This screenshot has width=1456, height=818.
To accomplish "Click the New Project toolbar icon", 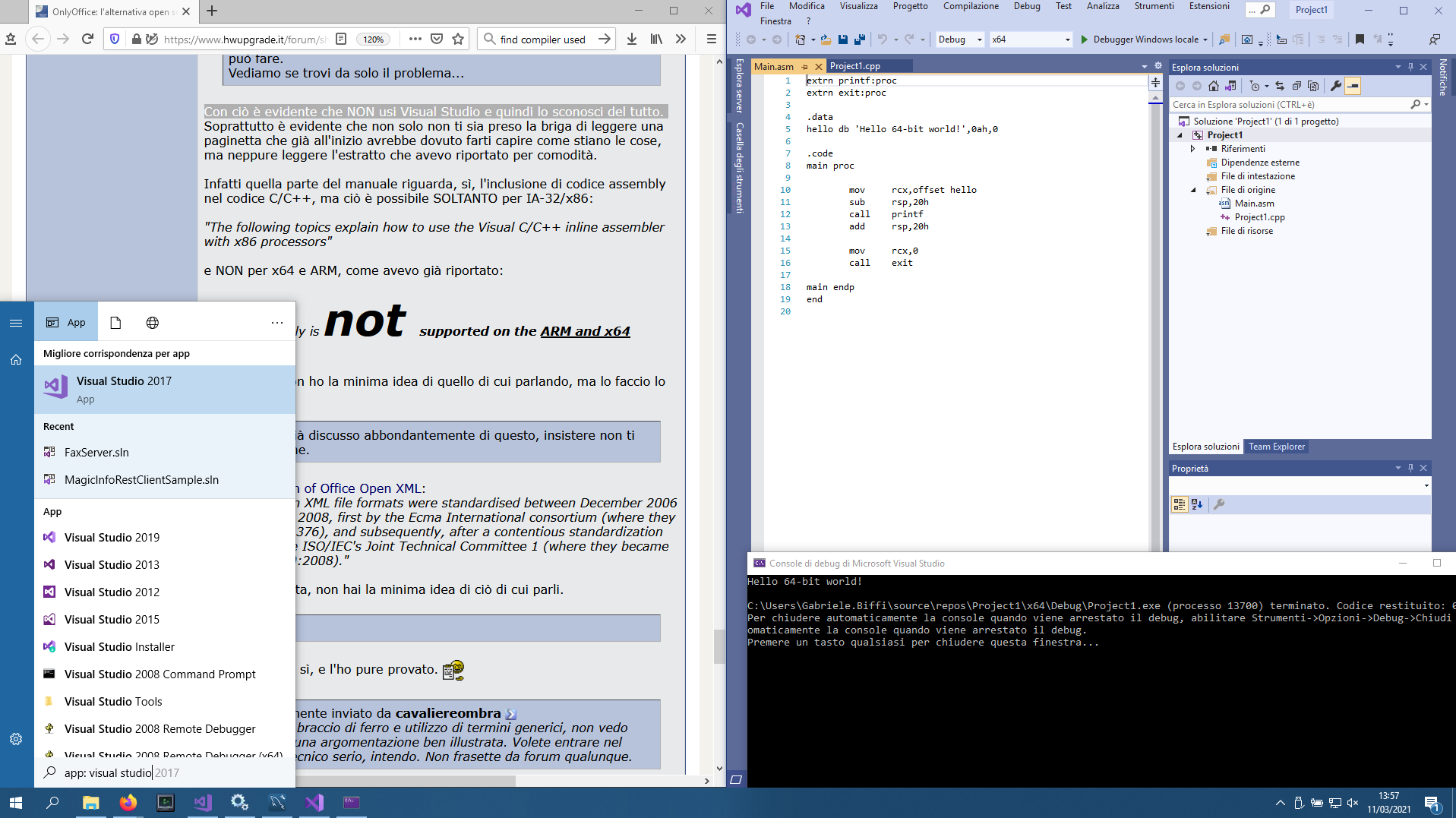I will click(x=800, y=39).
